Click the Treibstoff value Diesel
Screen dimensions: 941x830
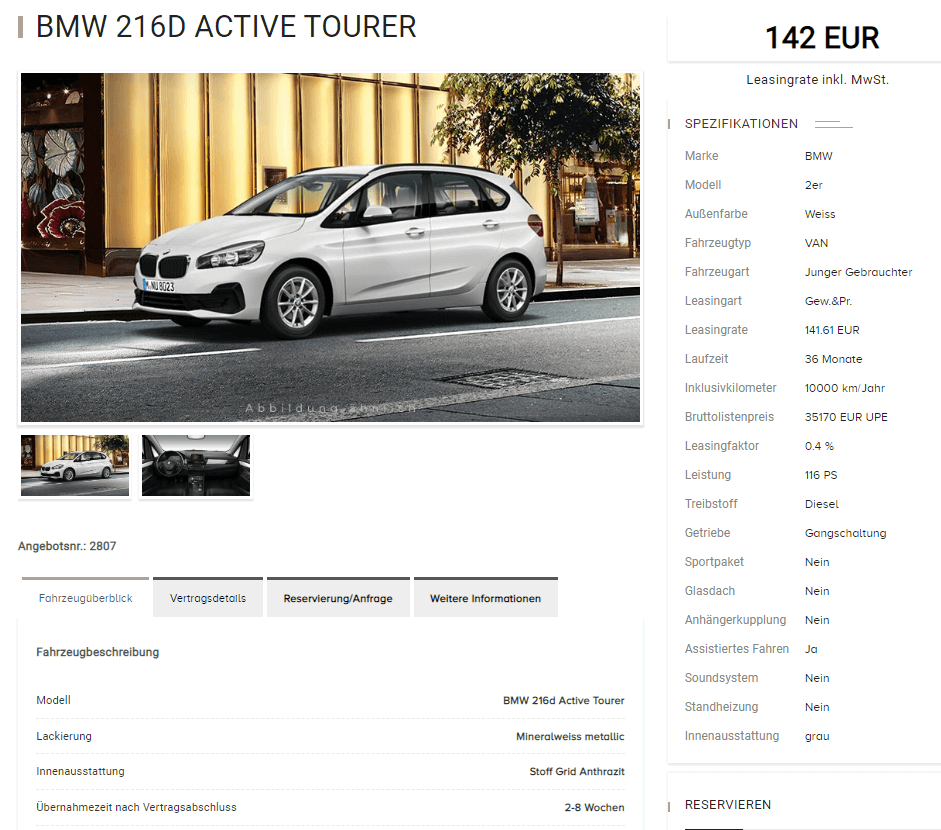point(822,504)
